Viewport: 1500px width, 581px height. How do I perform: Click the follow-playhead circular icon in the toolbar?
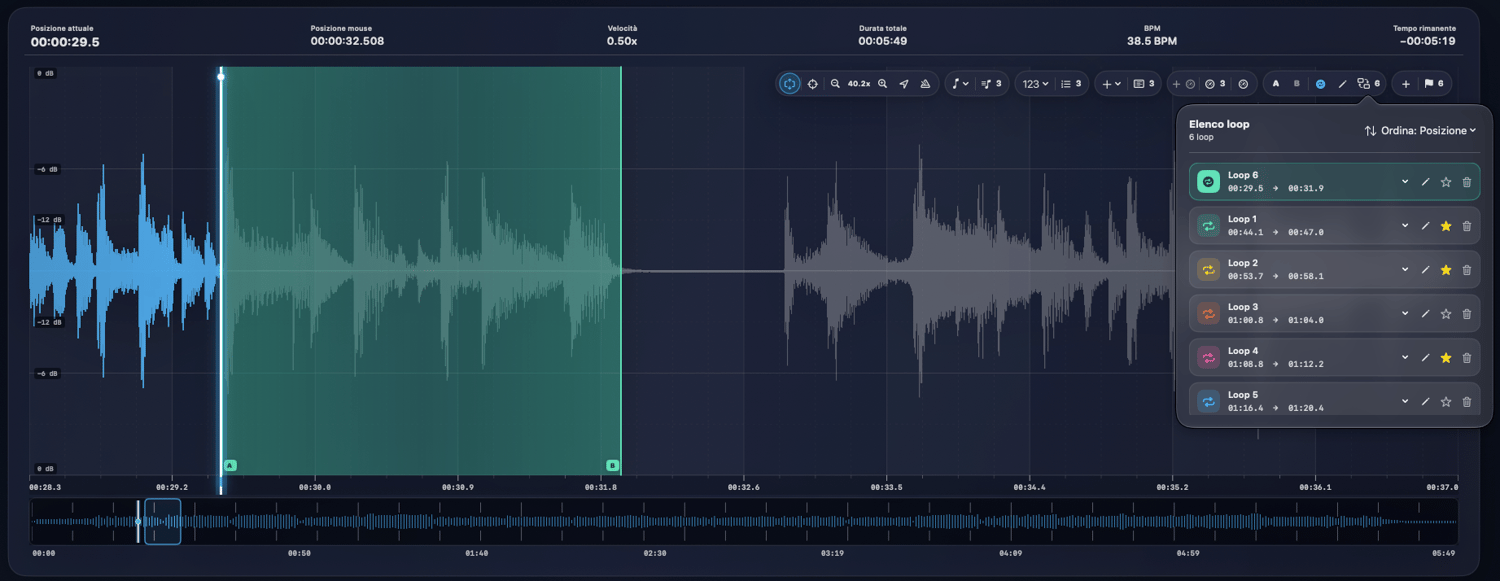click(x=791, y=84)
